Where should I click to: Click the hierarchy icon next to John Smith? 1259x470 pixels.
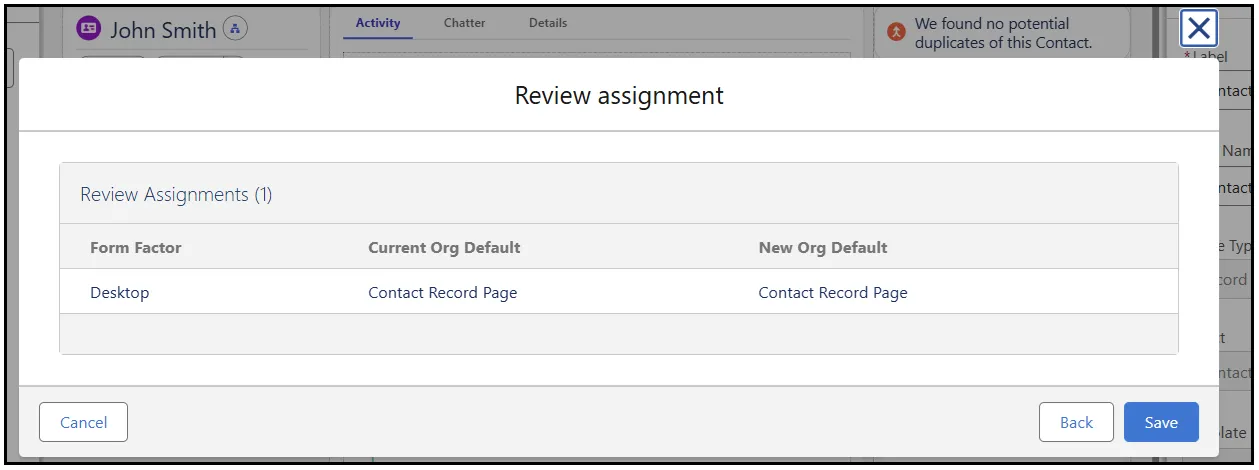pos(235,29)
